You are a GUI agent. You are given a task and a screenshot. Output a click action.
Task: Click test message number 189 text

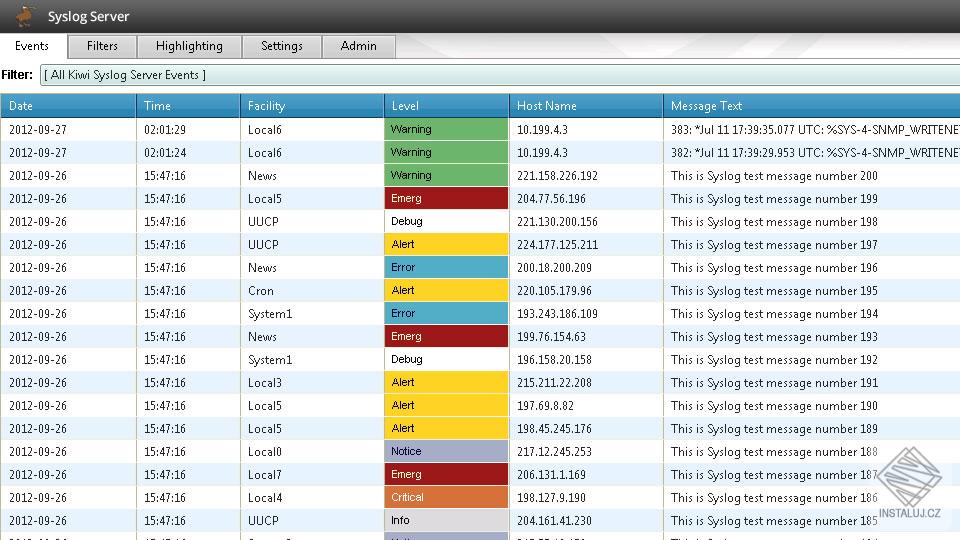coord(774,429)
